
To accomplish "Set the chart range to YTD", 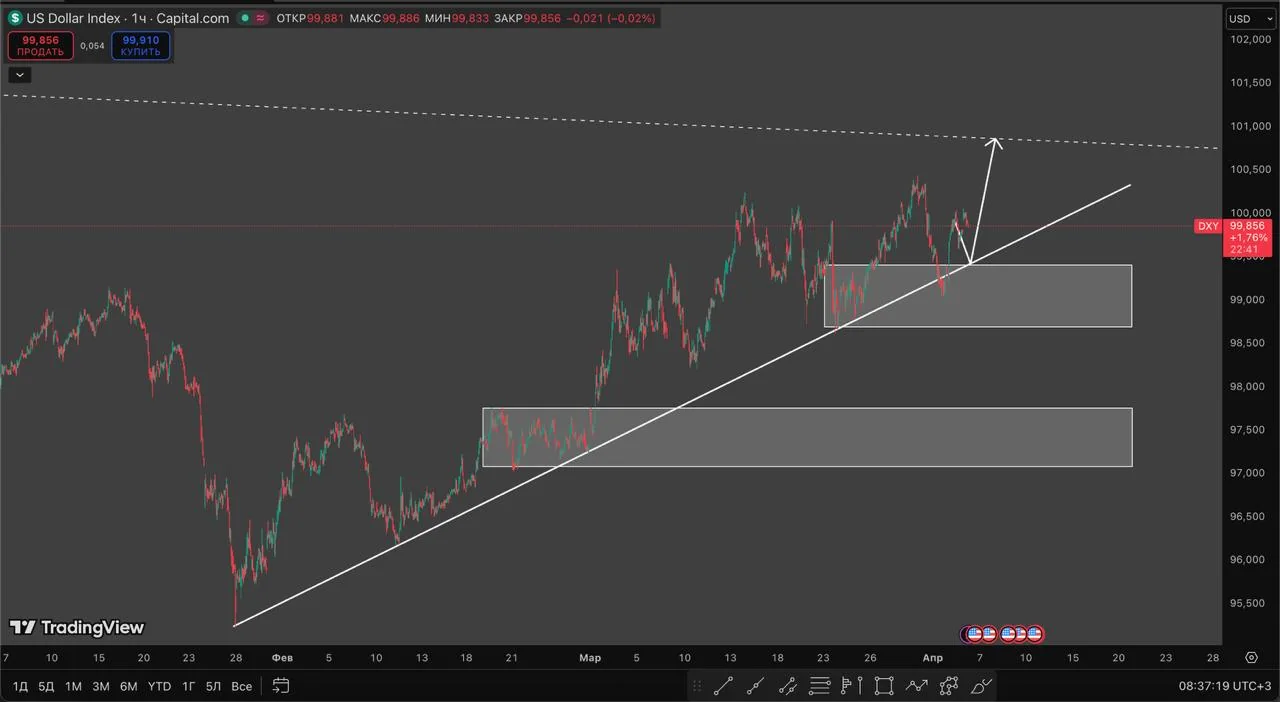I will point(159,686).
